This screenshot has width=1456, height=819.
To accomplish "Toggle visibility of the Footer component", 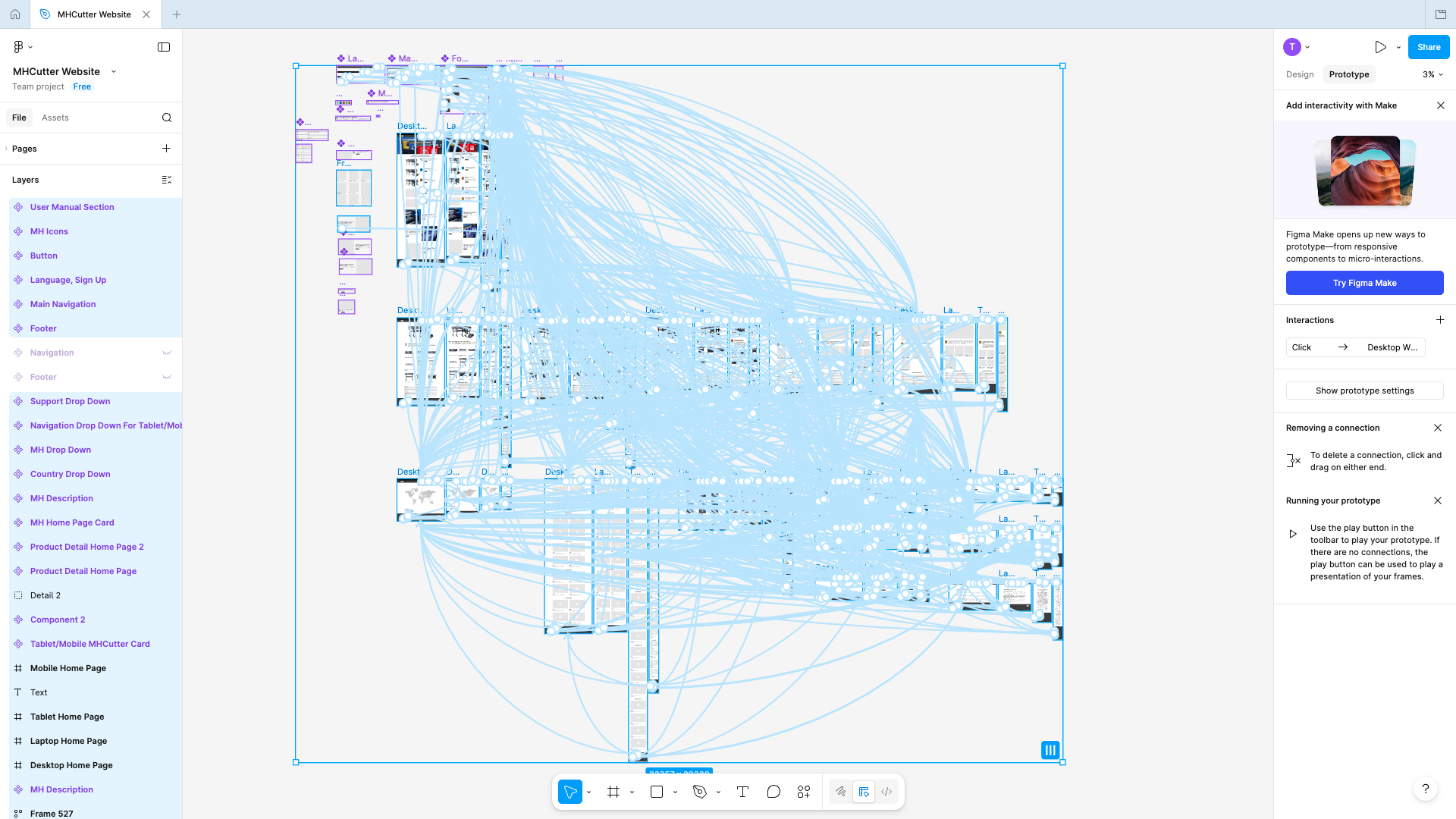I will [167, 377].
